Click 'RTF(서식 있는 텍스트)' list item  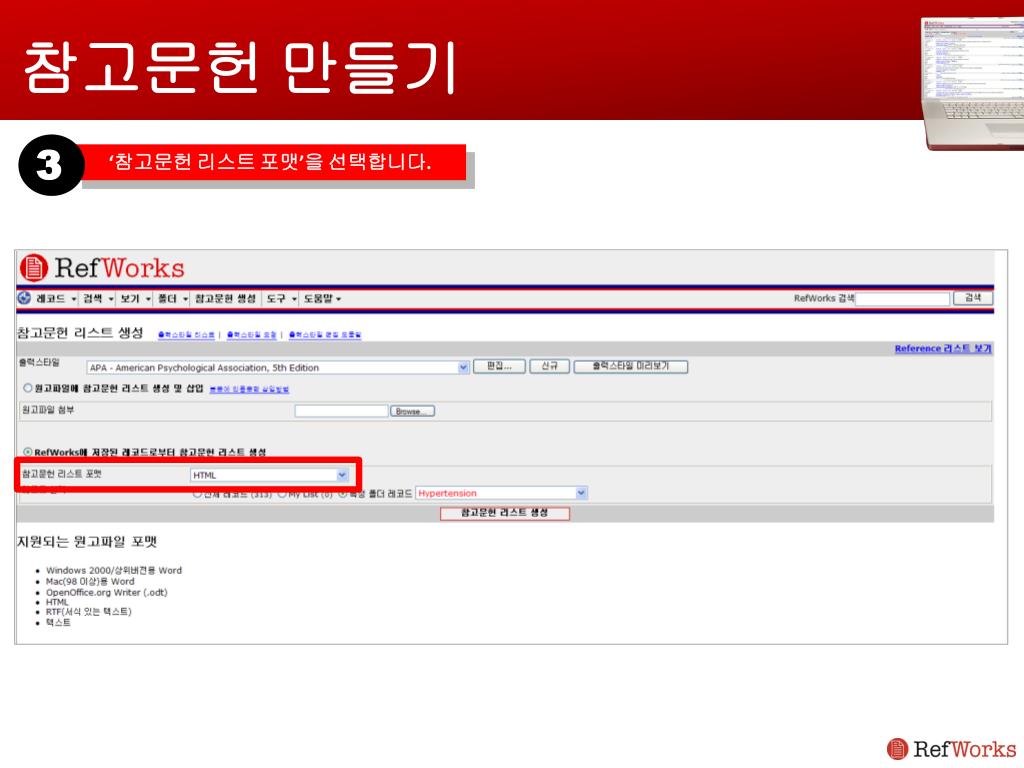click(89, 612)
